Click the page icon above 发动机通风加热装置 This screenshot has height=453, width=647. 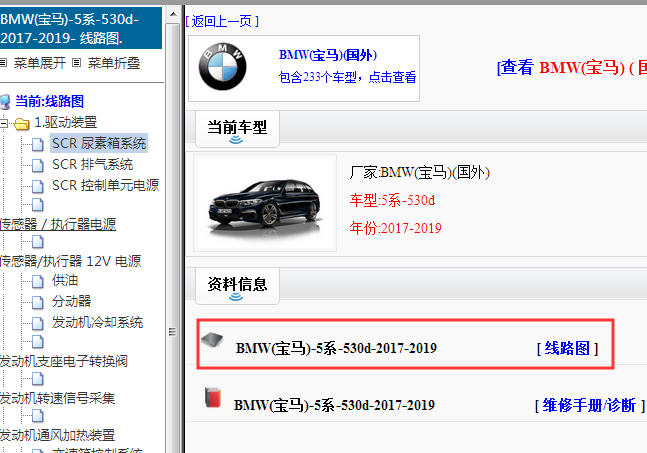tap(38, 416)
